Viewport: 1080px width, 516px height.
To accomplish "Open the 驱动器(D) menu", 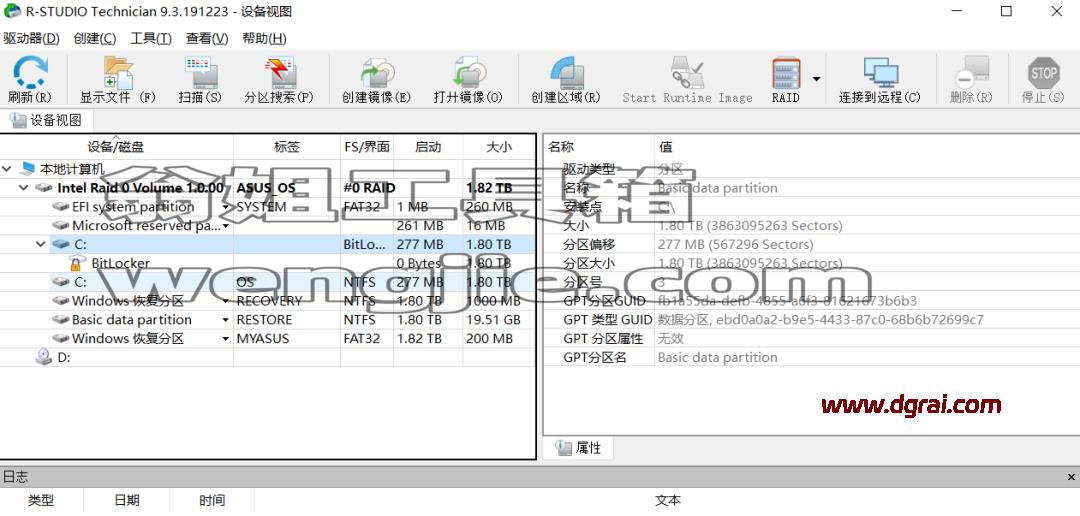I will tap(31, 39).
